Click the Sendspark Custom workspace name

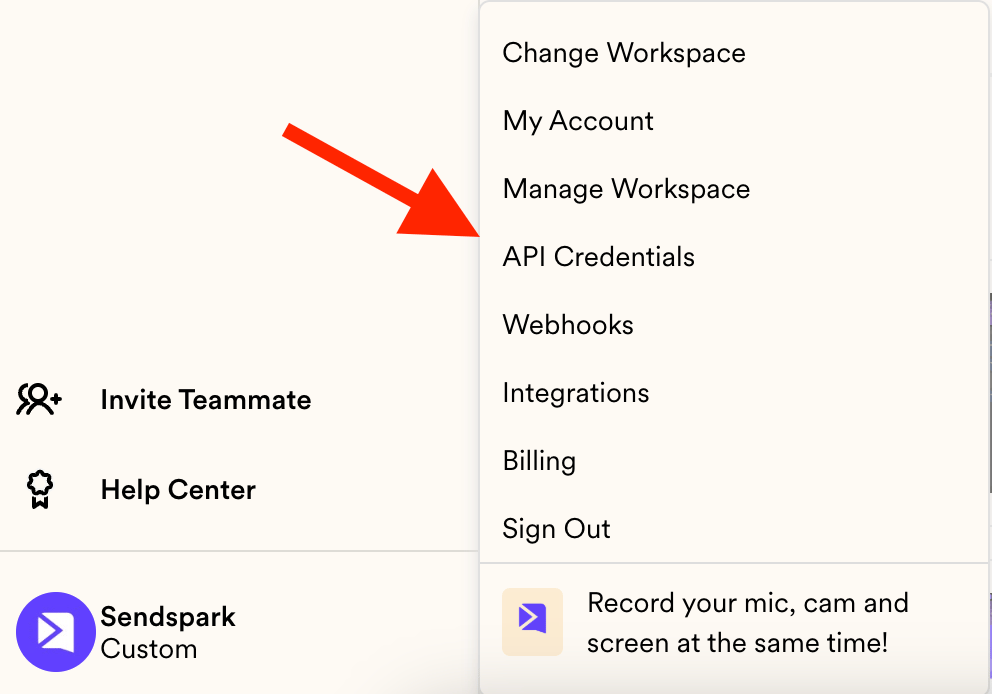[x=168, y=633]
